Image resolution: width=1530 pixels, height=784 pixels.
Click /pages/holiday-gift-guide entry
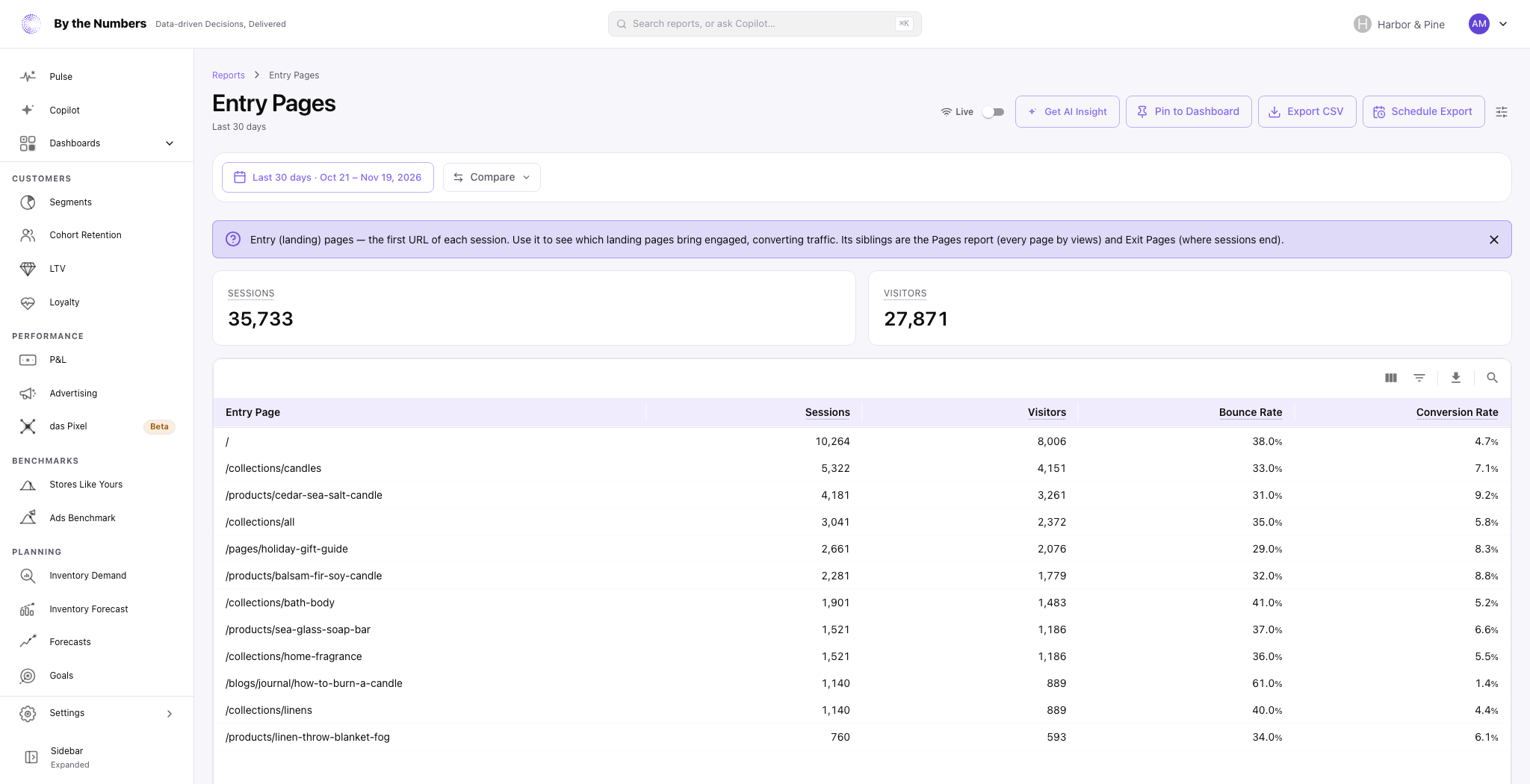(287, 550)
